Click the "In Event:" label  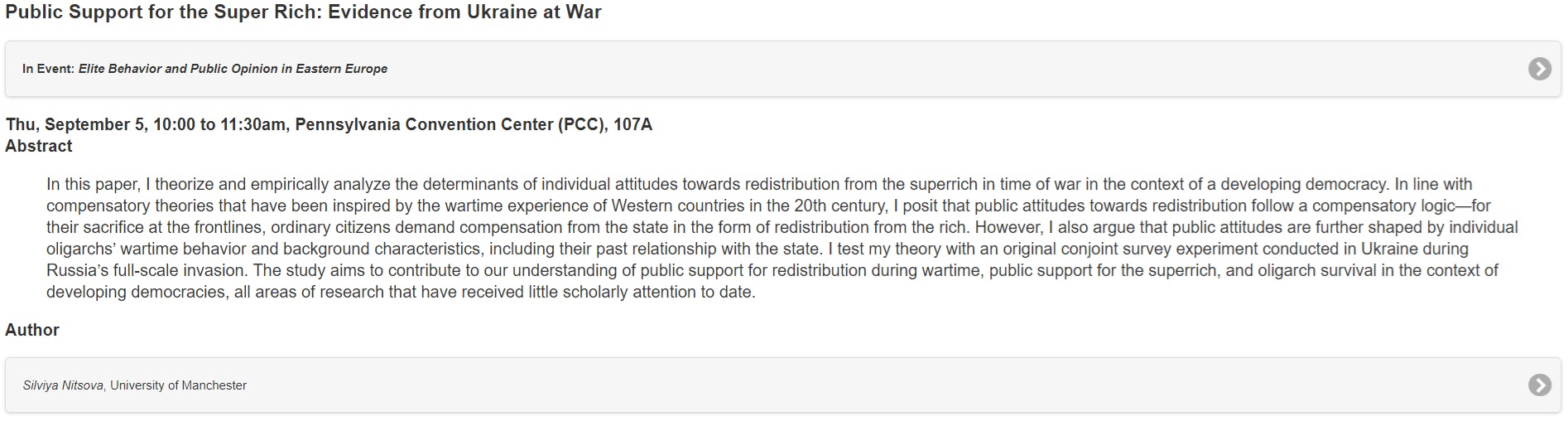[48, 69]
